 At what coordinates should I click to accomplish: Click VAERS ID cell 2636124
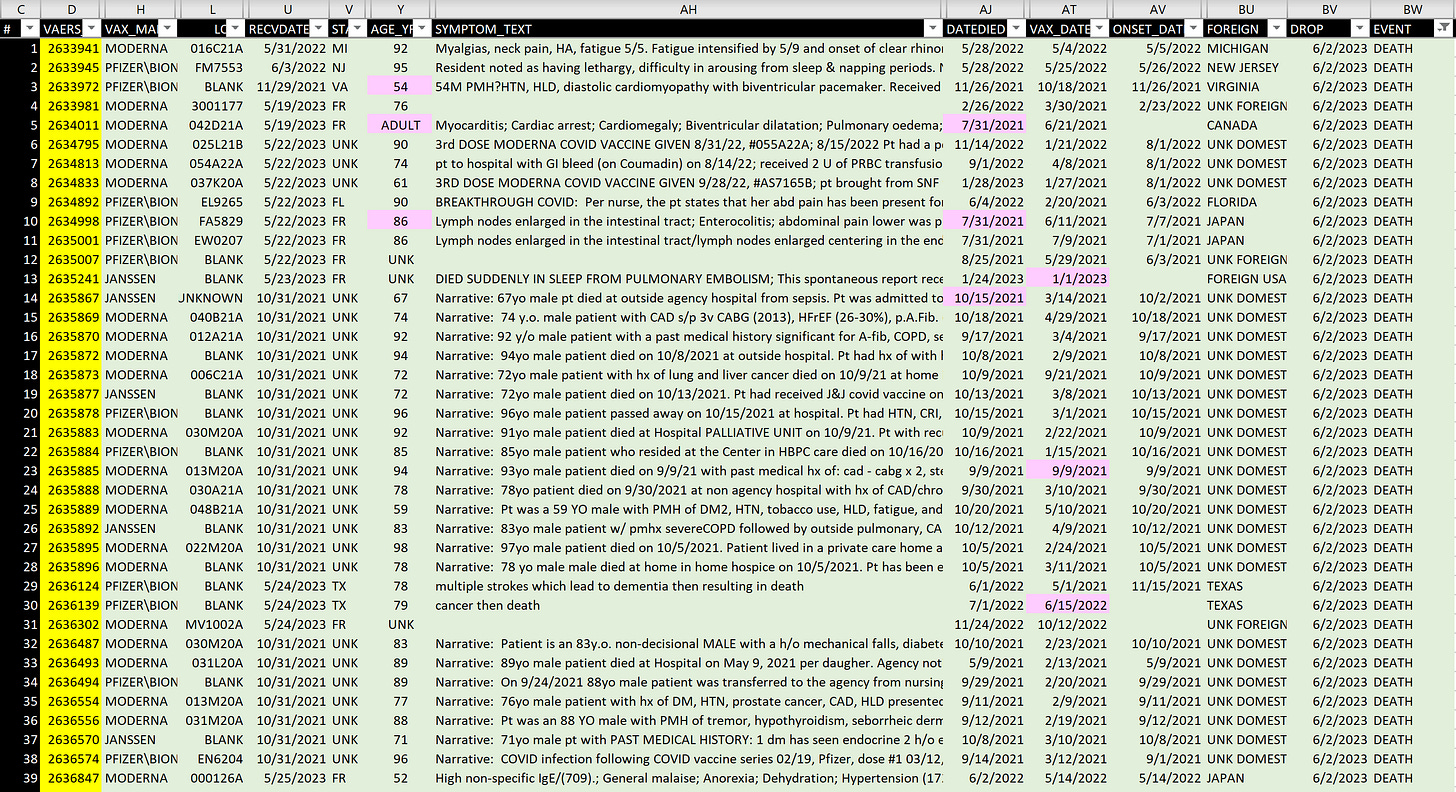[x=71, y=586]
